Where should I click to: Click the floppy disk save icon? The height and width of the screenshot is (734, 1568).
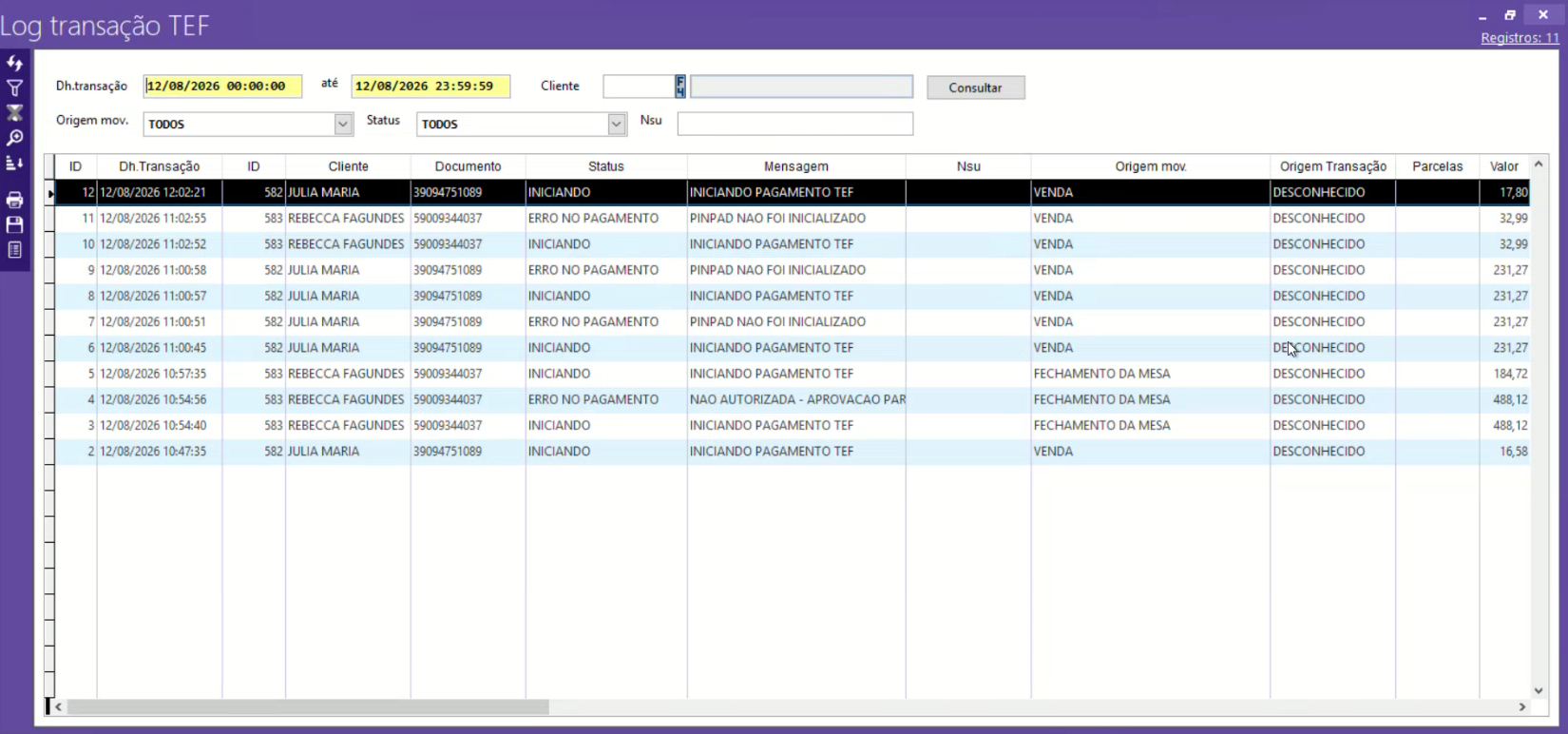tap(14, 225)
